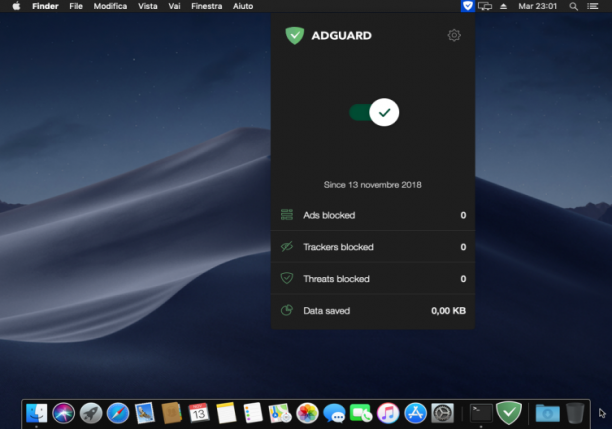Click AdGuard shield icon in menu bar
The height and width of the screenshot is (429, 612).
coord(467,6)
